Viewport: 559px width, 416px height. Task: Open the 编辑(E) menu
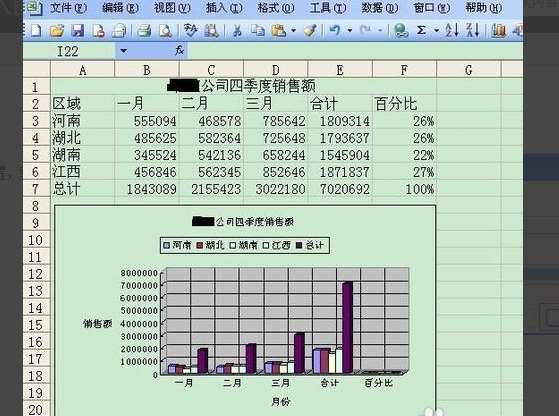click(120, 8)
